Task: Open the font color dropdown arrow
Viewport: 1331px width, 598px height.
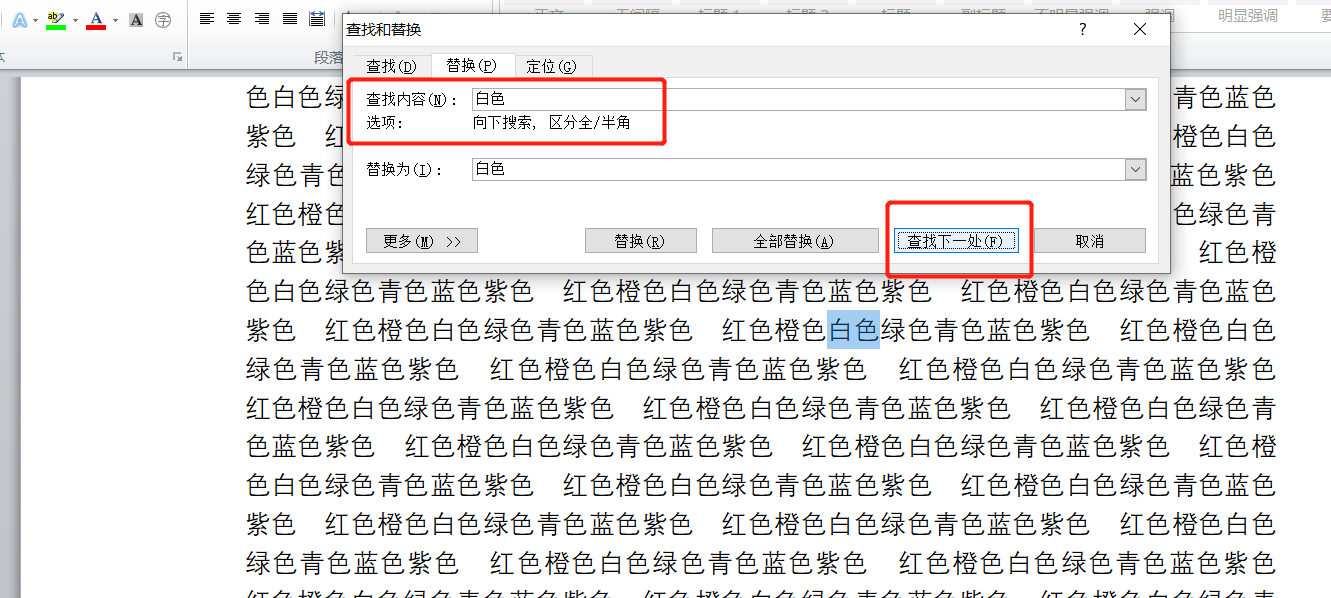Action: pyautogui.click(x=115, y=20)
